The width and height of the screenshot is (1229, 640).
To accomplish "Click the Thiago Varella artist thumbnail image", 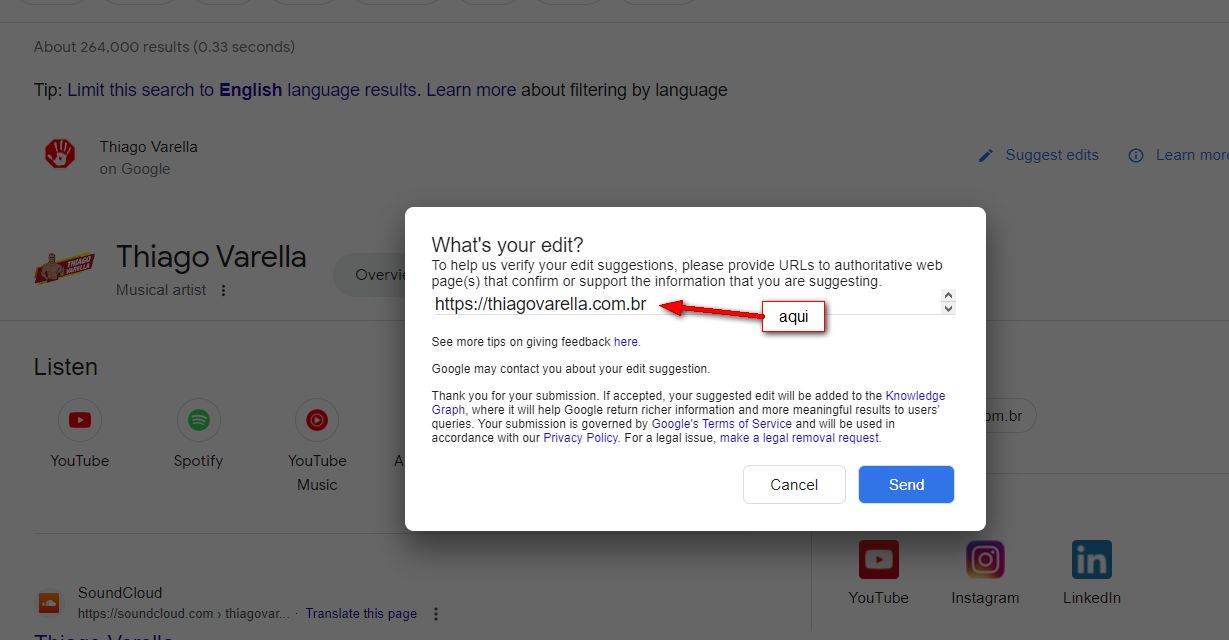I will coord(65,267).
